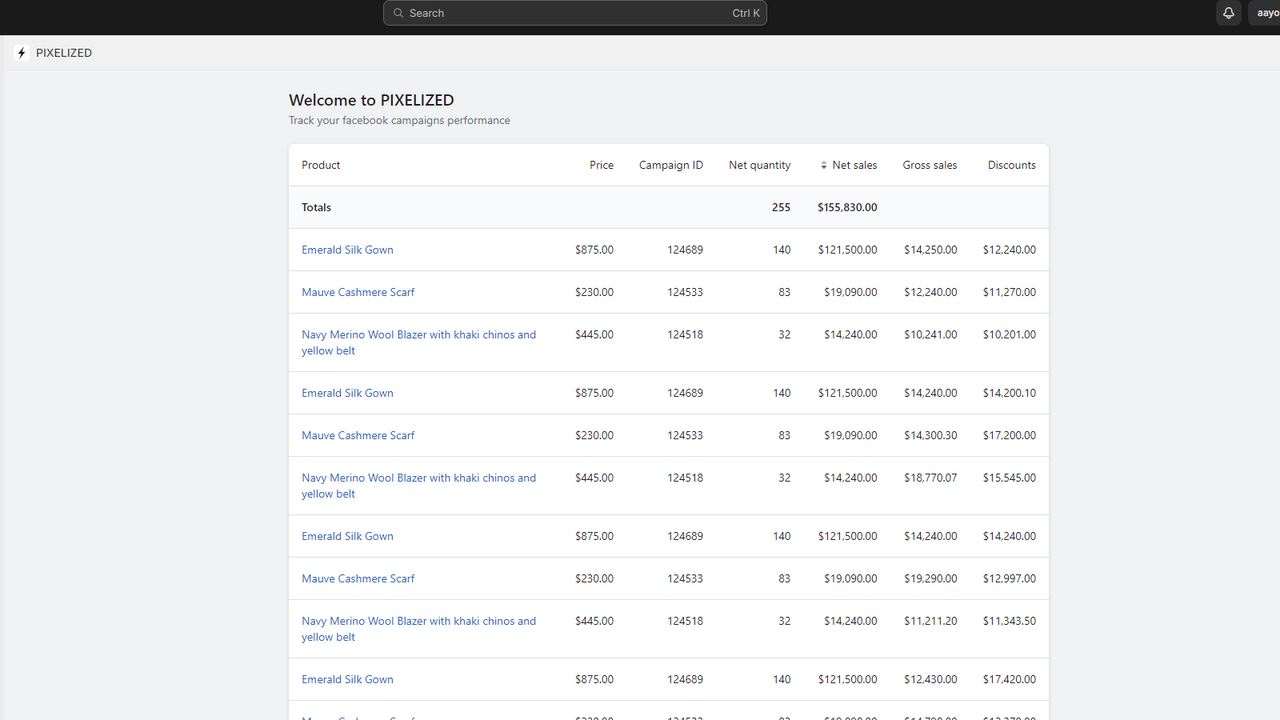Screen dimensions: 1280x720
Task: Click discounts value $15,545.00
Action: point(1009,478)
